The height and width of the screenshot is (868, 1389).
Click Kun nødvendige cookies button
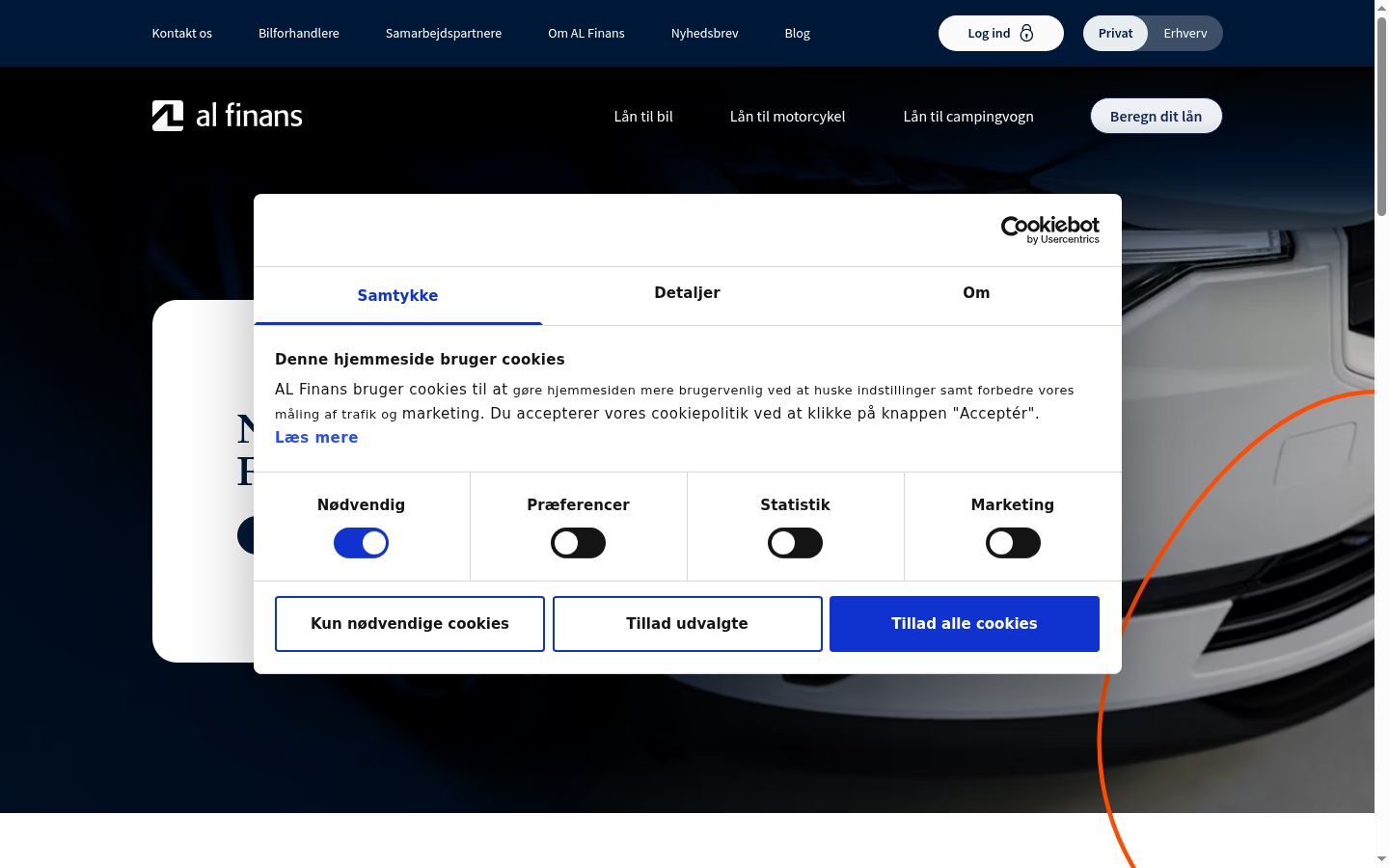410,624
